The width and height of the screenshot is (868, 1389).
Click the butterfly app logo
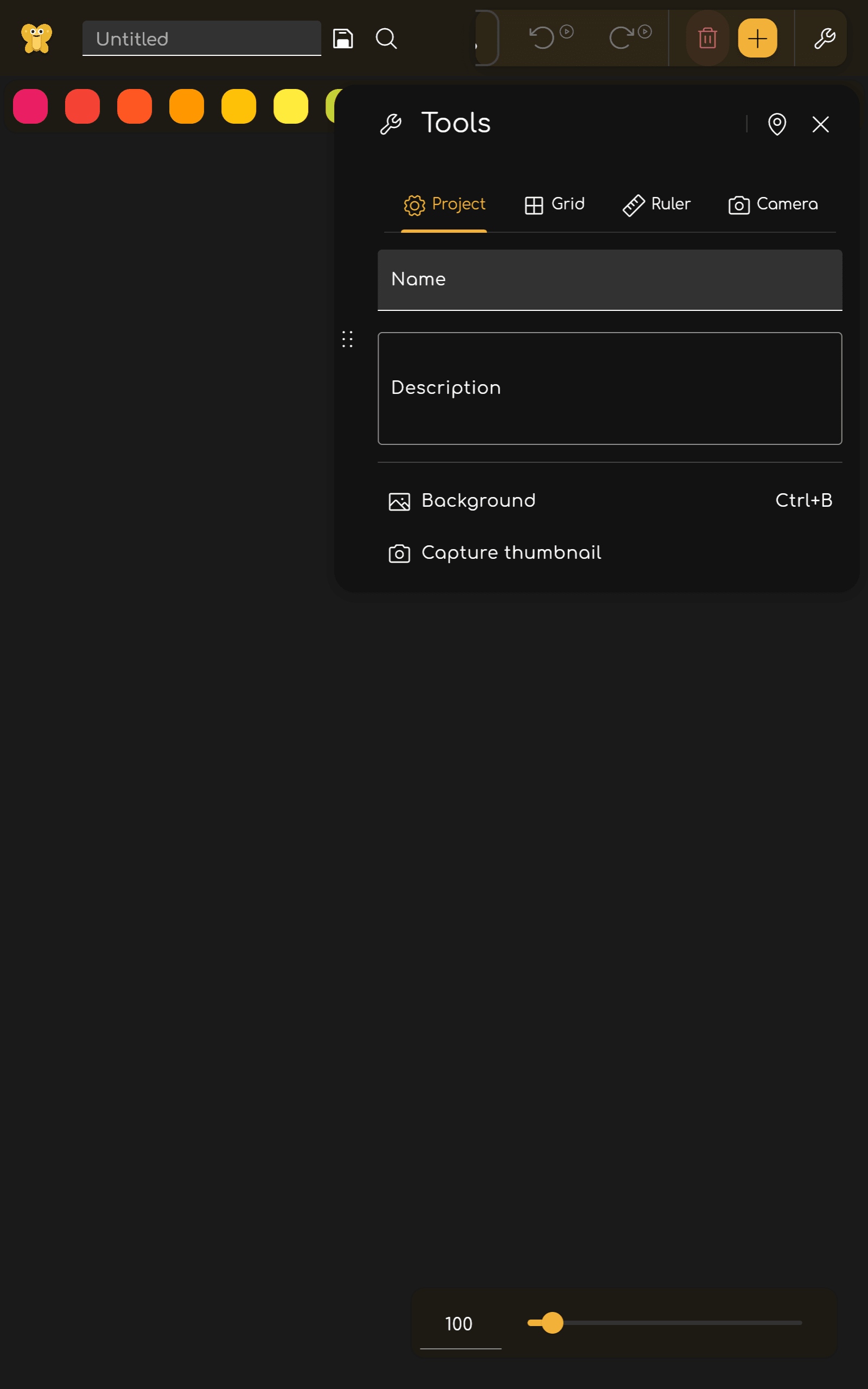pos(36,38)
